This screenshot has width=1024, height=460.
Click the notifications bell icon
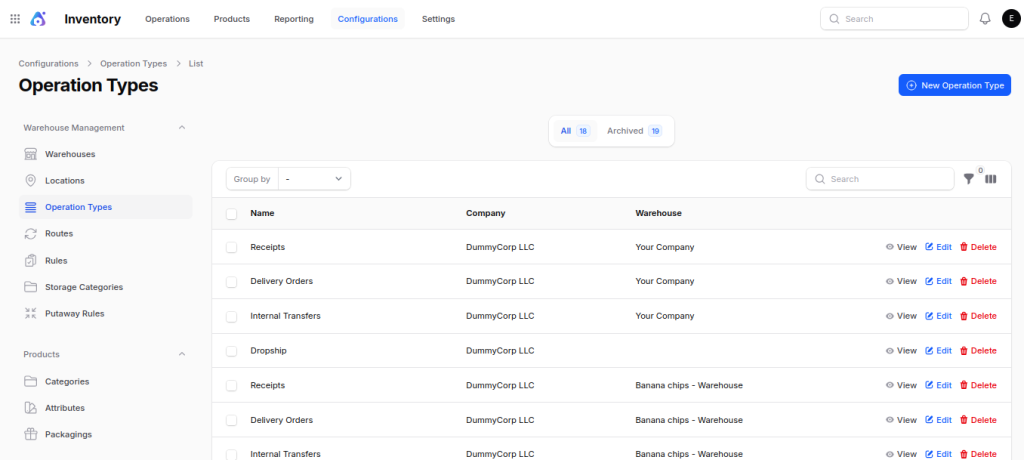[x=985, y=19]
